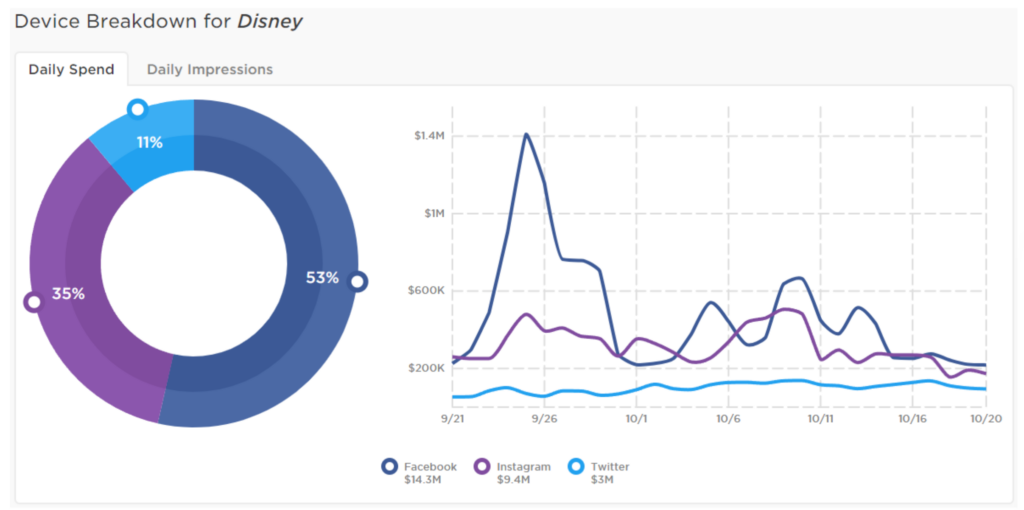Click the $3M Twitter total
1024x510 pixels.
point(601,481)
